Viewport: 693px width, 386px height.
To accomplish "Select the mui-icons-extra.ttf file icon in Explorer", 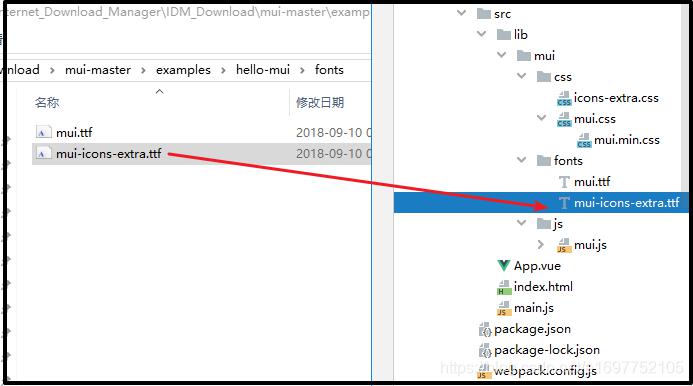I will (x=43, y=153).
